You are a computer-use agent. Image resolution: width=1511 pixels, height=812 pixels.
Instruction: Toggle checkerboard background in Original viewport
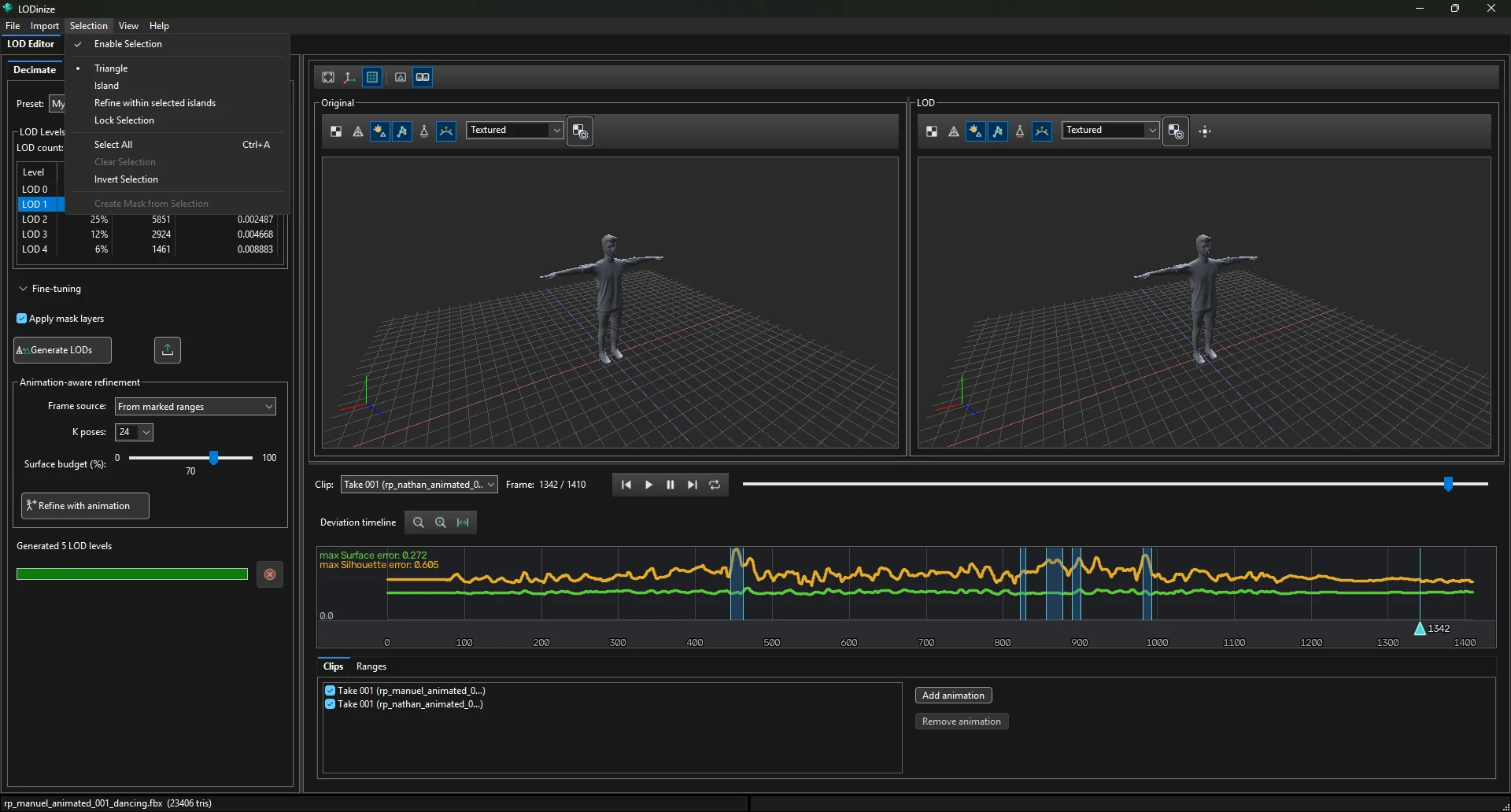pos(336,131)
